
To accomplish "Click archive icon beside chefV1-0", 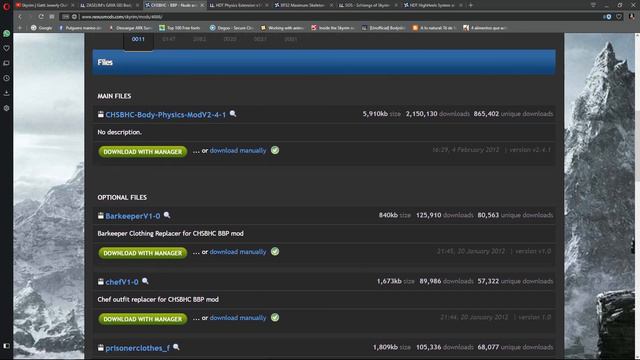I will point(100,282).
